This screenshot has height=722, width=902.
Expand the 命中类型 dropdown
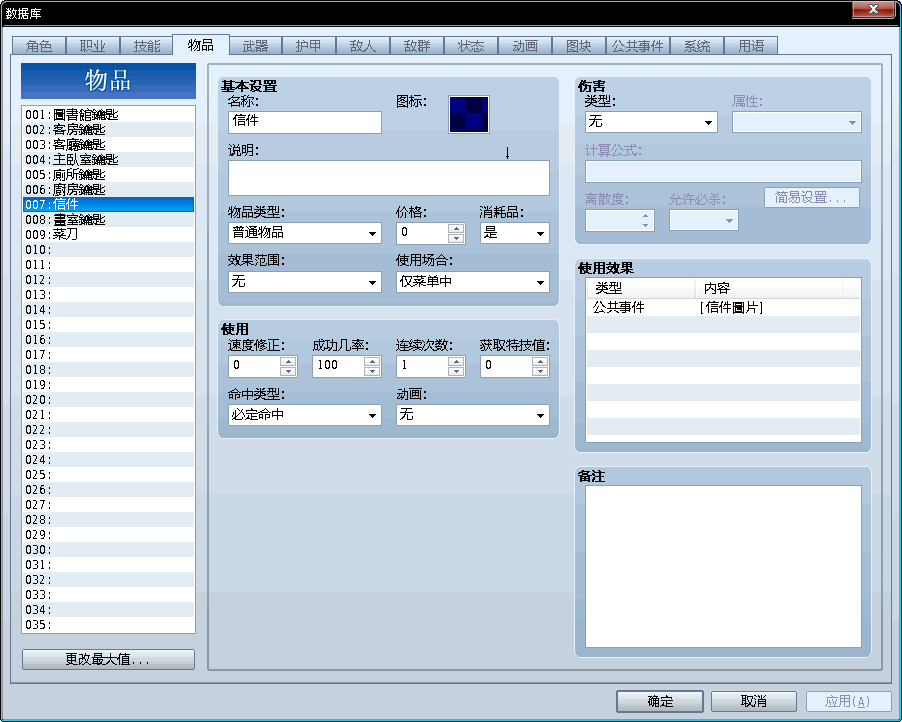(x=304, y=415)
